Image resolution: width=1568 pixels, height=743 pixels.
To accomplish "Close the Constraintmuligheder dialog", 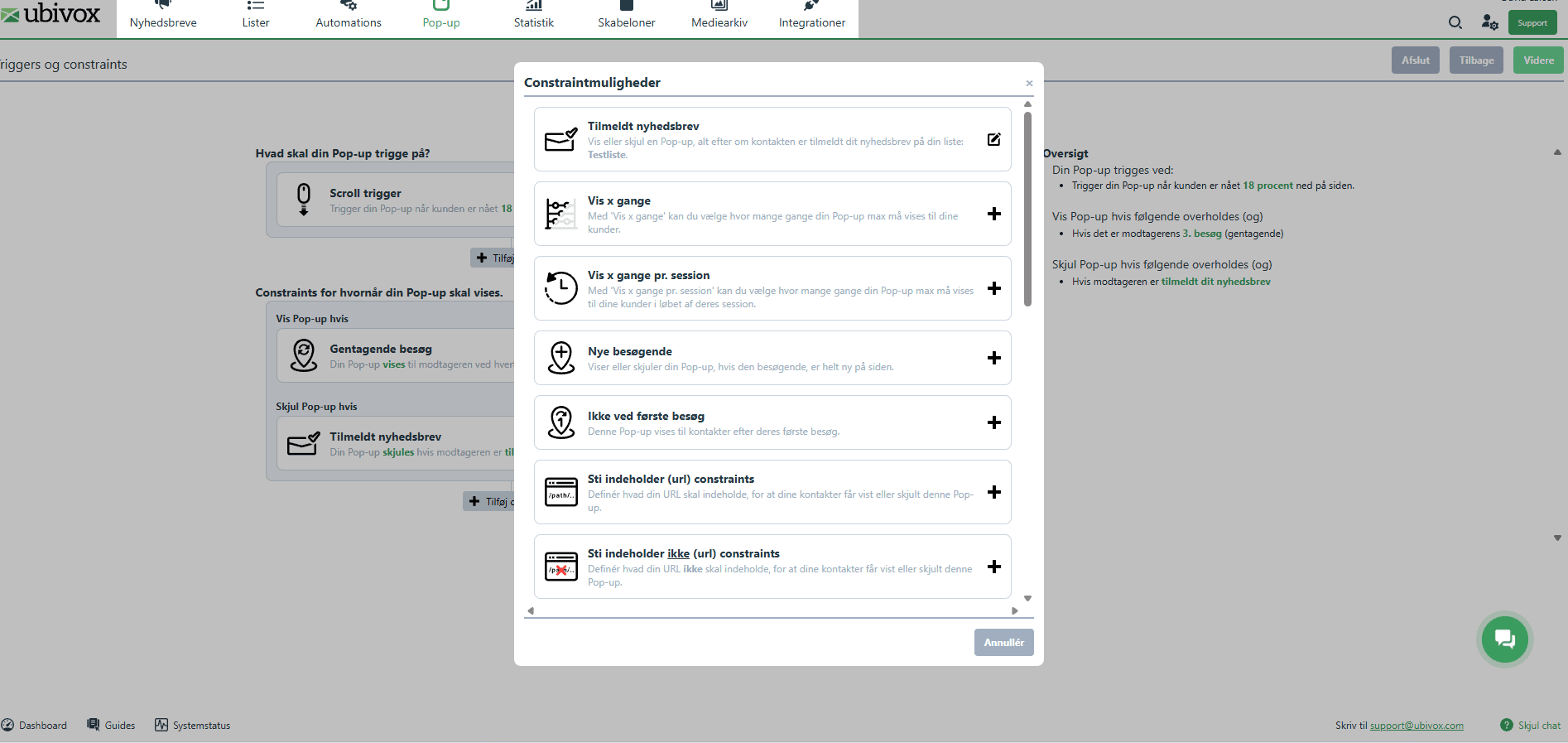I will click(1029, 83).
